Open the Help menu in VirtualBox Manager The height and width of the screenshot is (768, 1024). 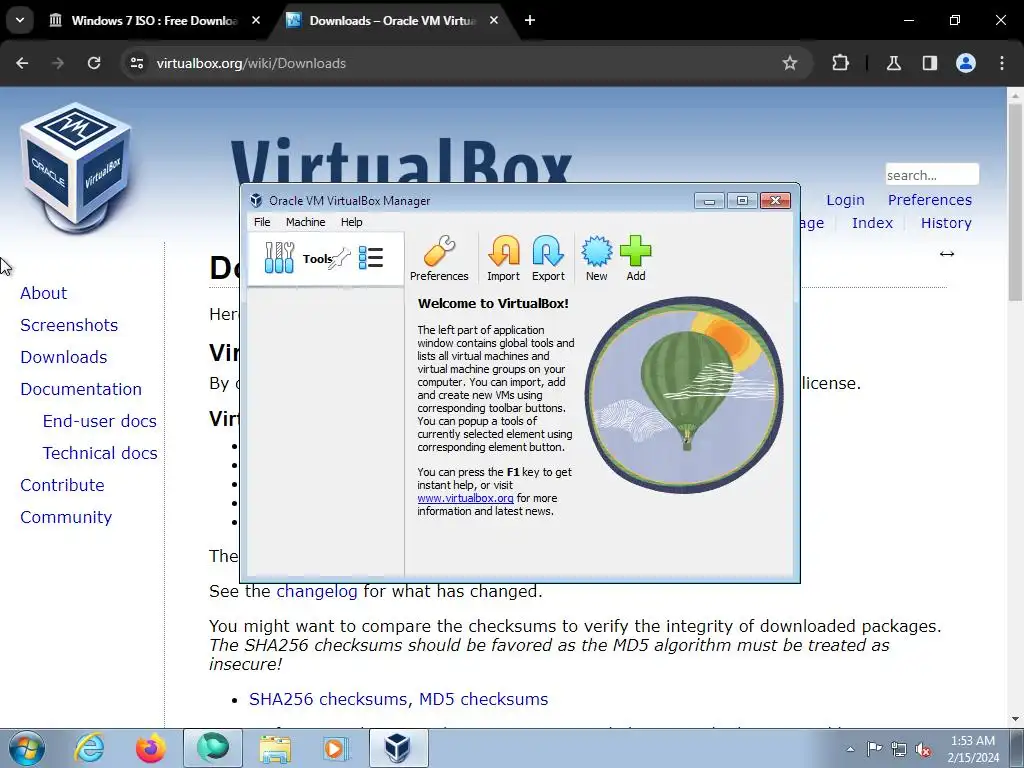(x=351, y=222)
